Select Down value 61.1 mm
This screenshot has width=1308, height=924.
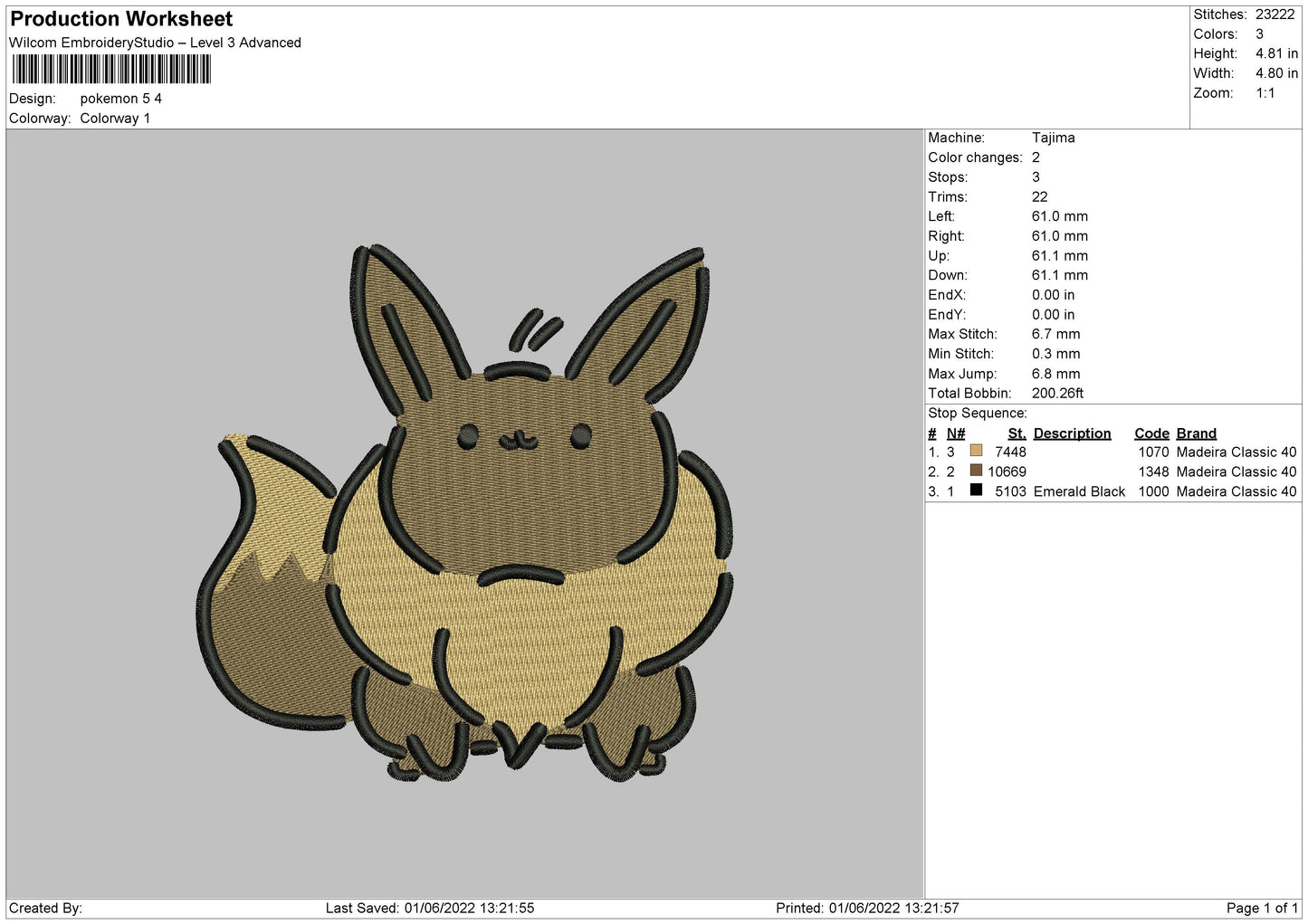[x=1060, y=275]
